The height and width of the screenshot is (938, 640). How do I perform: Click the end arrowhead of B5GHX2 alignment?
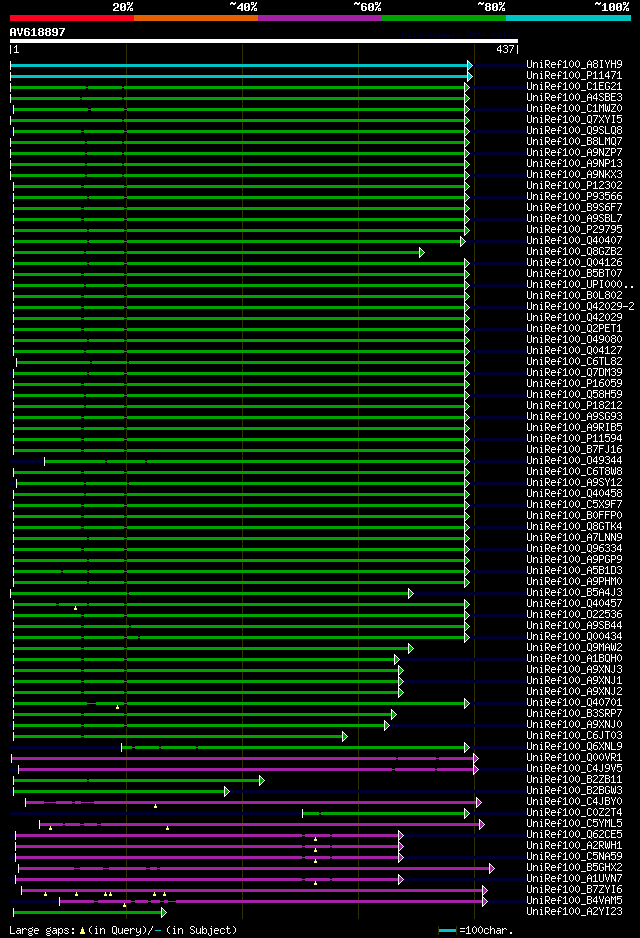click(492, 869)
